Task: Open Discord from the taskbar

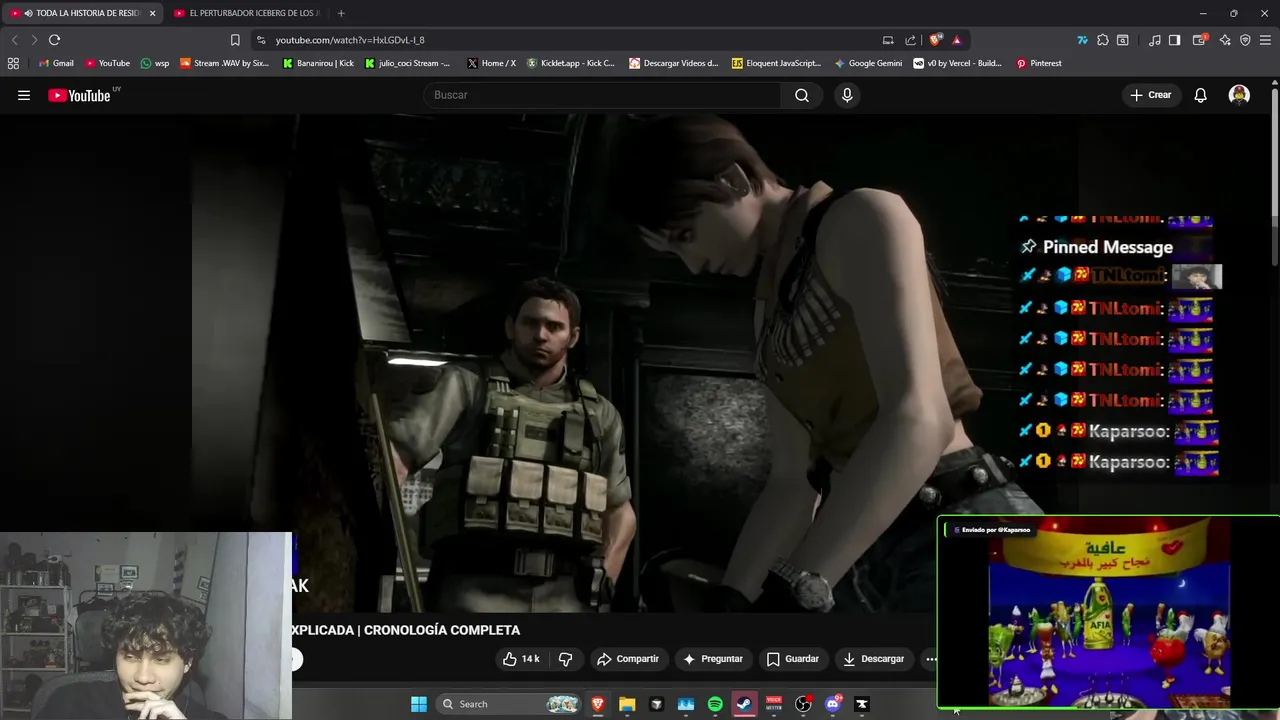Action: pos(832,704)
